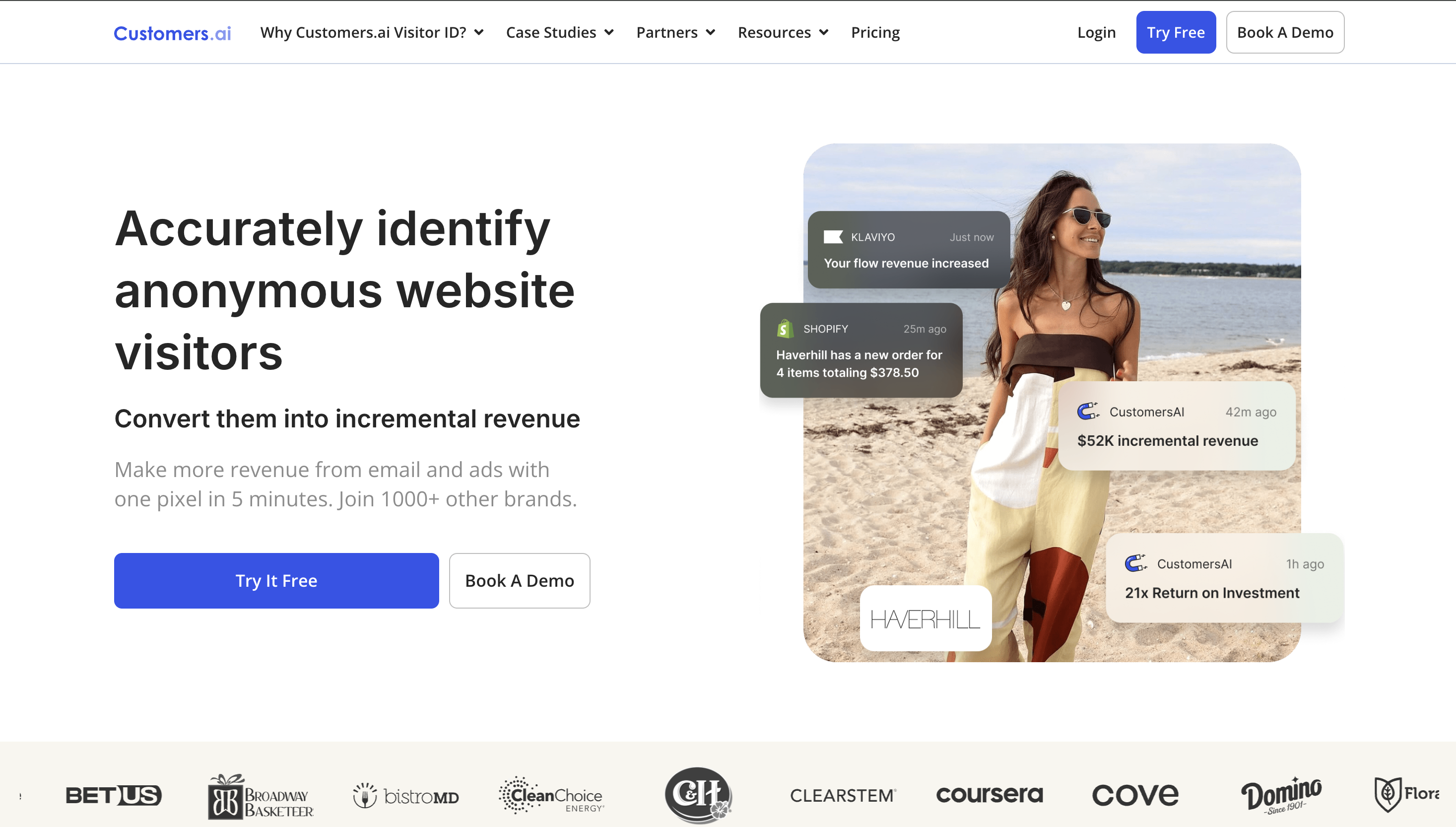This screenshot has width=1456, height=827.
Task: Click the Klaviyo flag icon
Action: click(x=833, y=237)
